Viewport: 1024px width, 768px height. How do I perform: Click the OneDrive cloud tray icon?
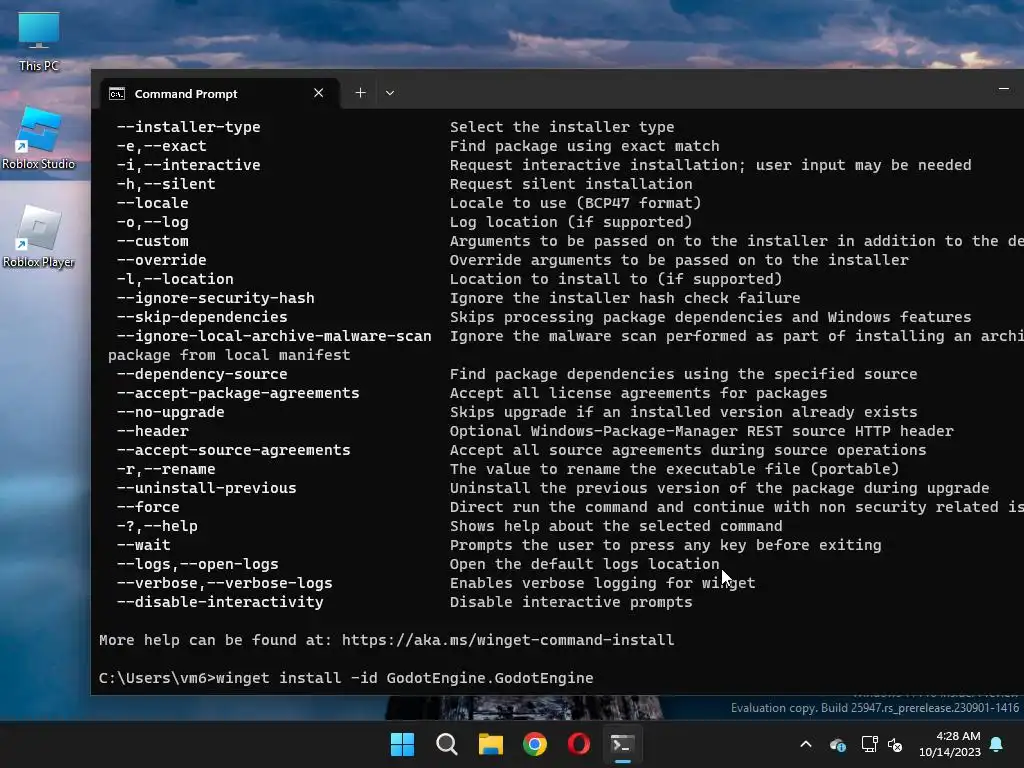click(838, 744)
